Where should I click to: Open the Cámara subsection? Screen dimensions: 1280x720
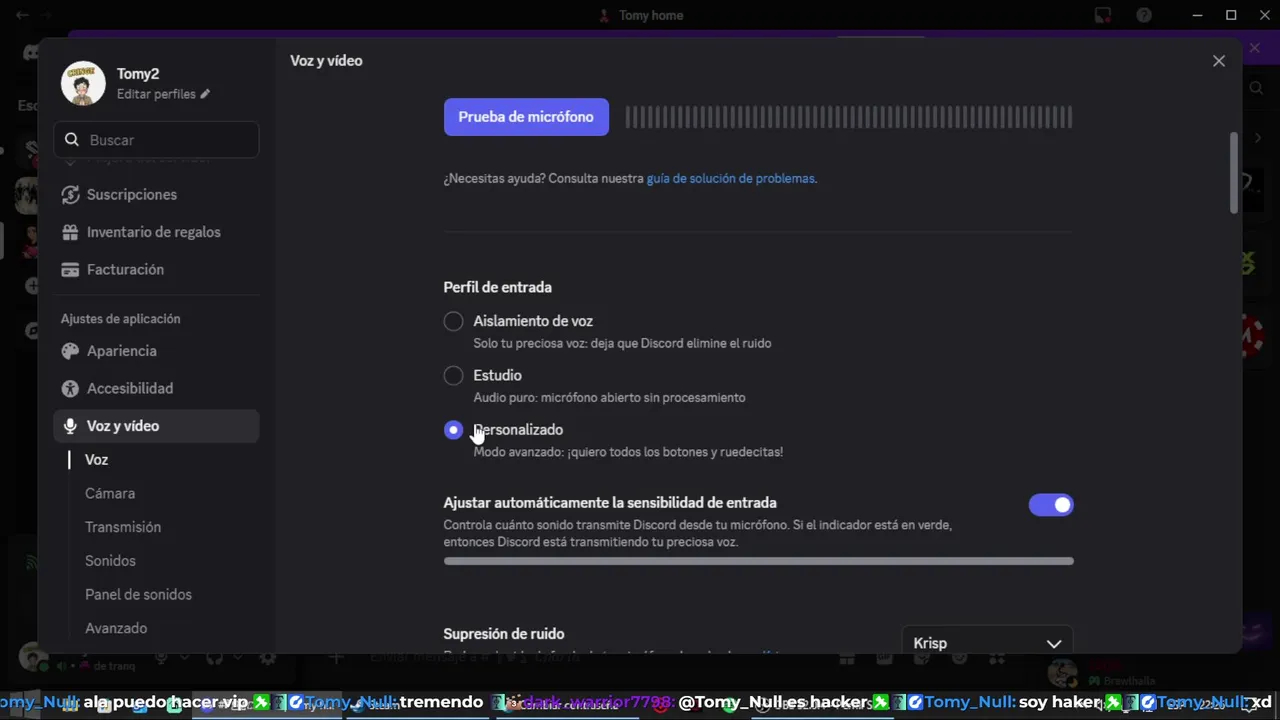tap(110, 493)
